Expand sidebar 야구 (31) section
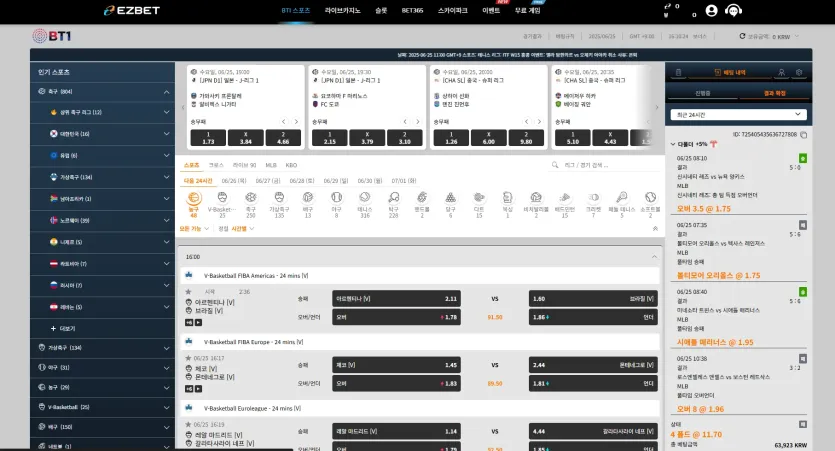The width and height of the screenshot is (835, 451). (x=103, y=367)
